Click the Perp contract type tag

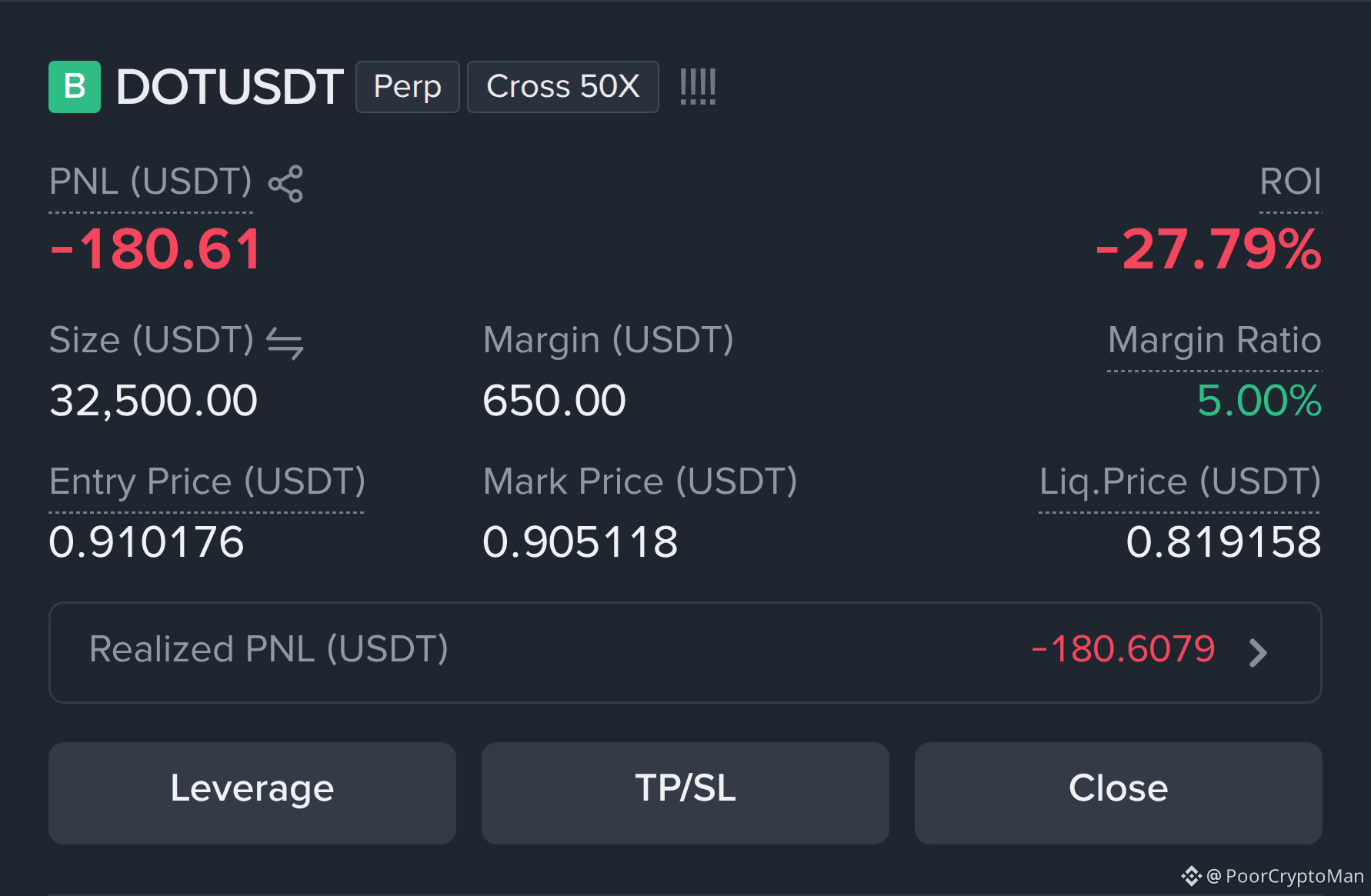tap(408, 87)
